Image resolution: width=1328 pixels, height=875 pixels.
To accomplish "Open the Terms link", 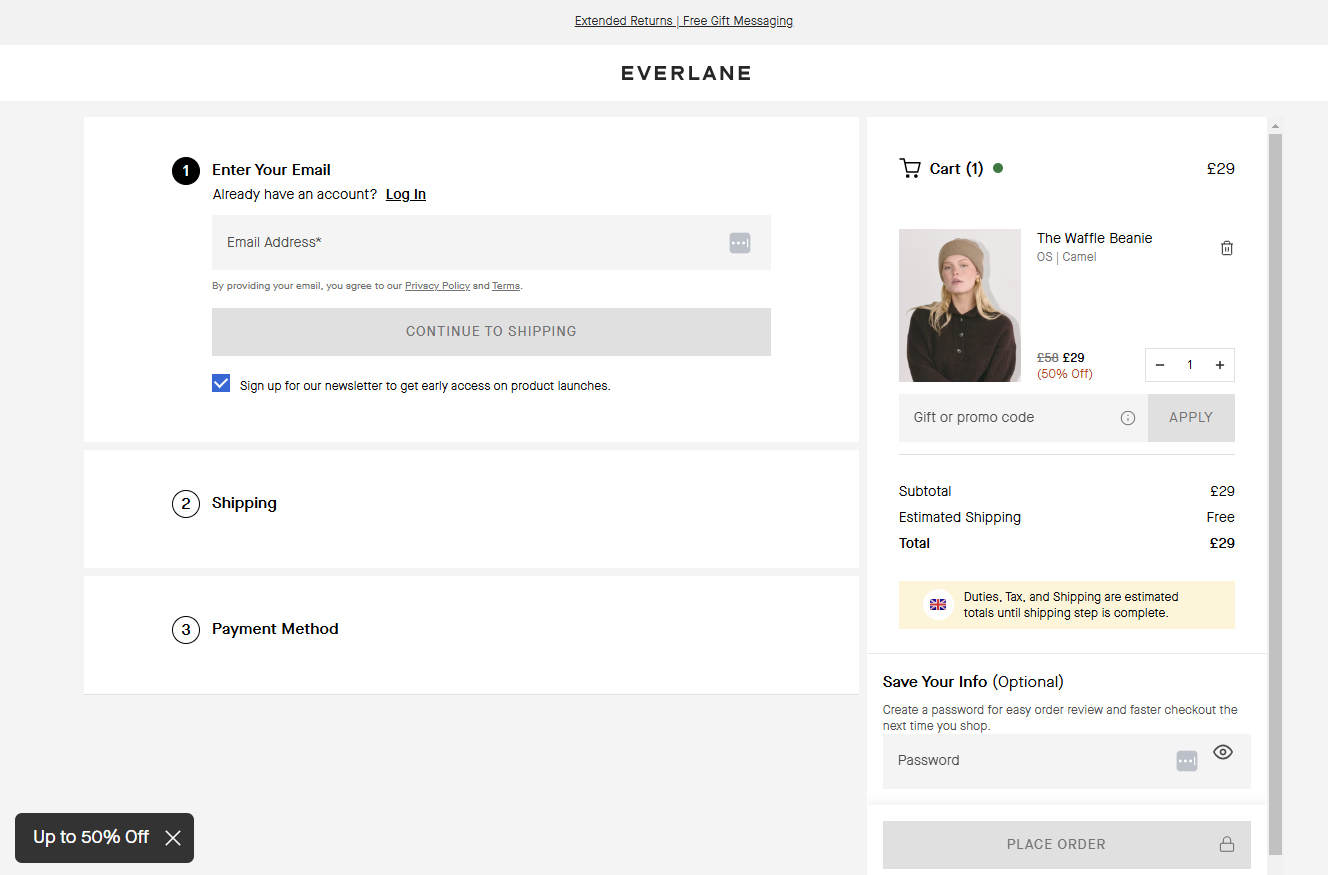I will coord(506,286).
